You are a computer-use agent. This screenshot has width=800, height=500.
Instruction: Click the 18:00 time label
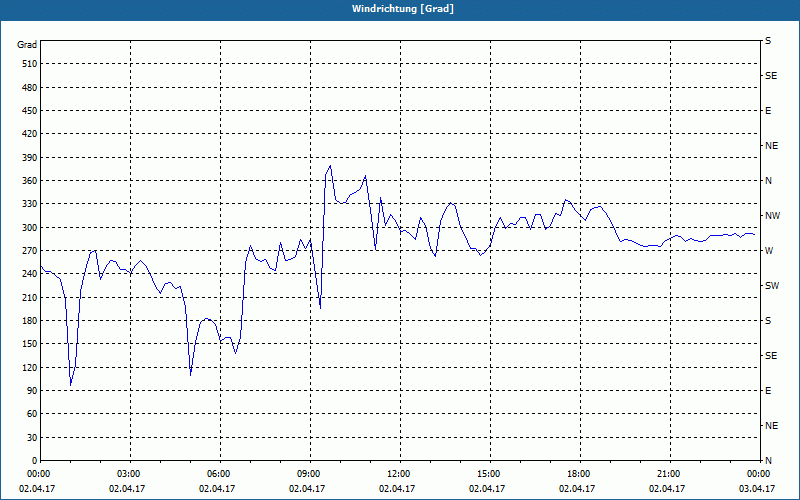[581, 474]
